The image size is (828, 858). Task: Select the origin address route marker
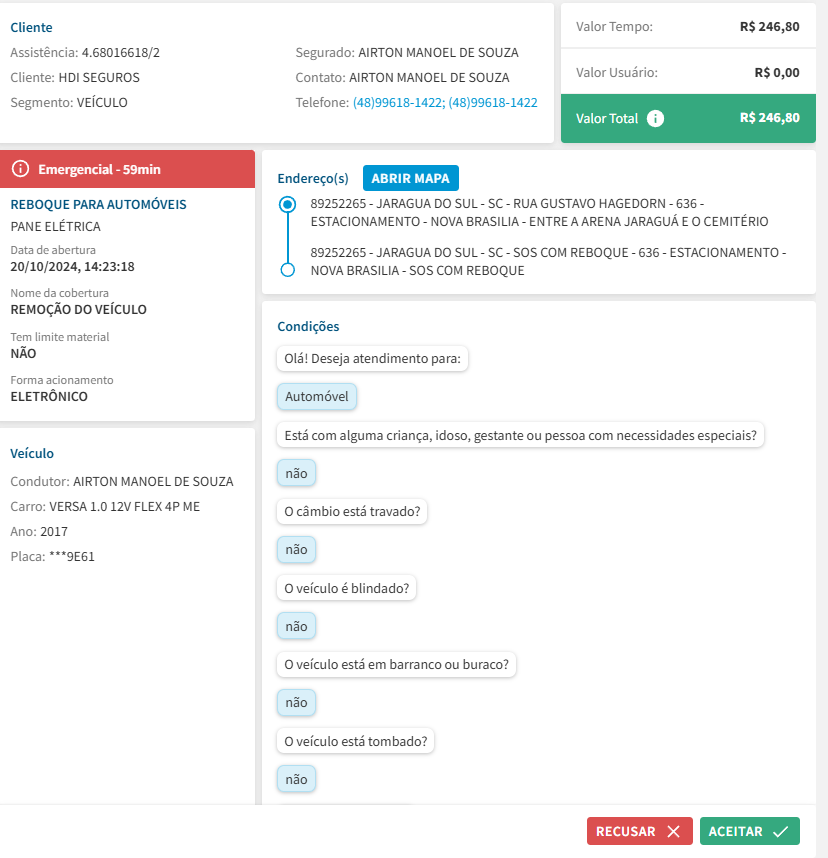[x=288, y=204]
